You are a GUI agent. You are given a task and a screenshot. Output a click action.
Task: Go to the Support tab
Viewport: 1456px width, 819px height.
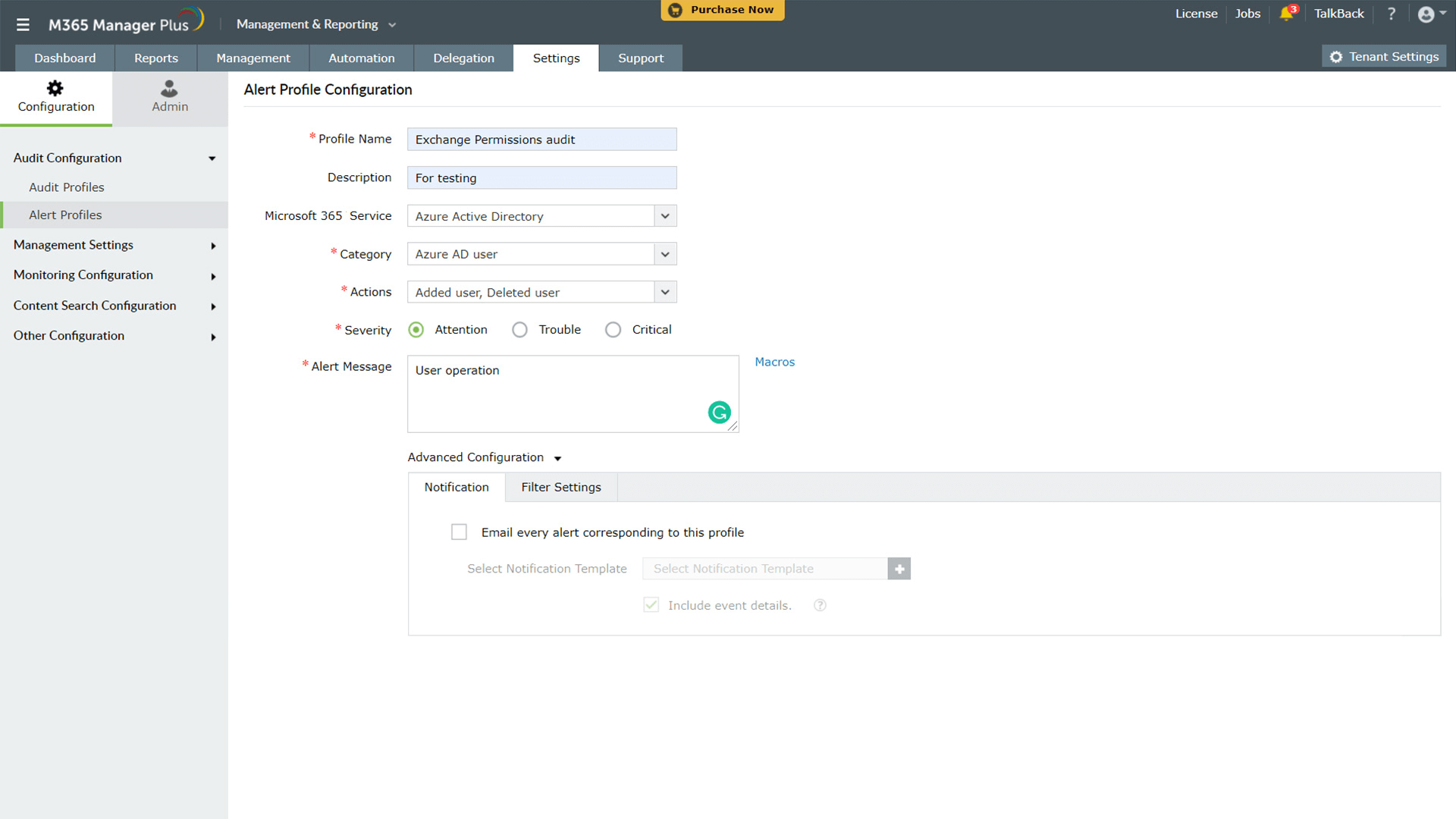point(641,58)
